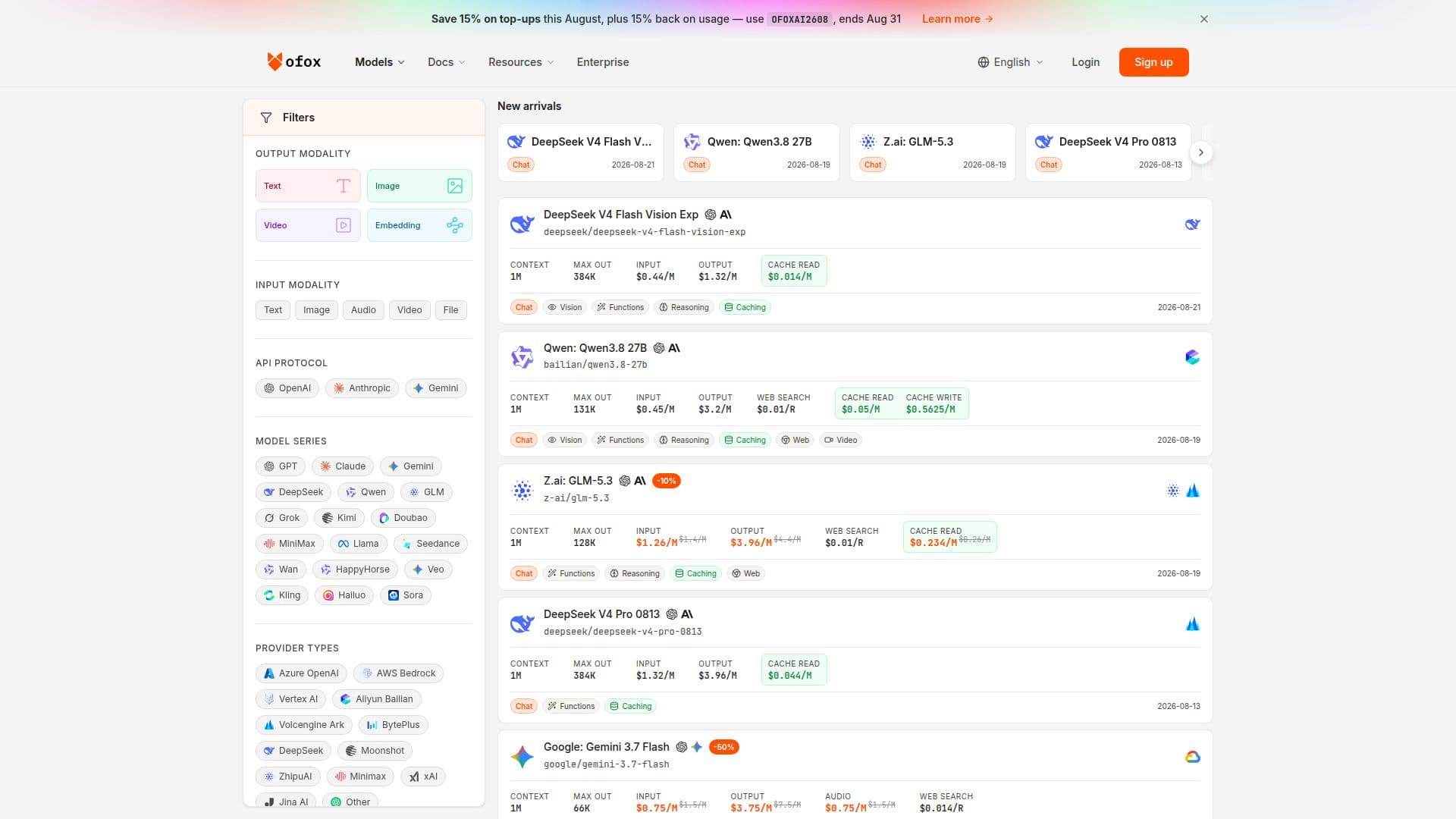
Task: Click the Vision tag on DeepSeek V4 Flash Vision Exp
Action: (x=565, y=307)
